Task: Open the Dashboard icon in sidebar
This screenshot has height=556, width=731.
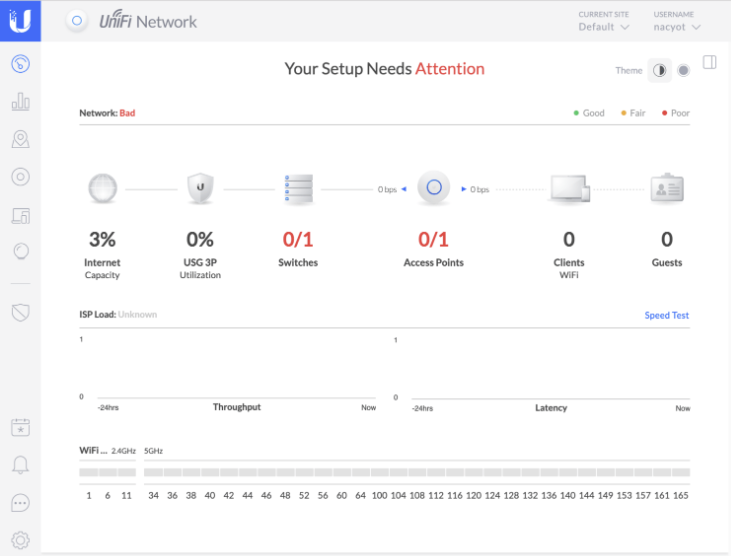Action: (x=21, y=63)
